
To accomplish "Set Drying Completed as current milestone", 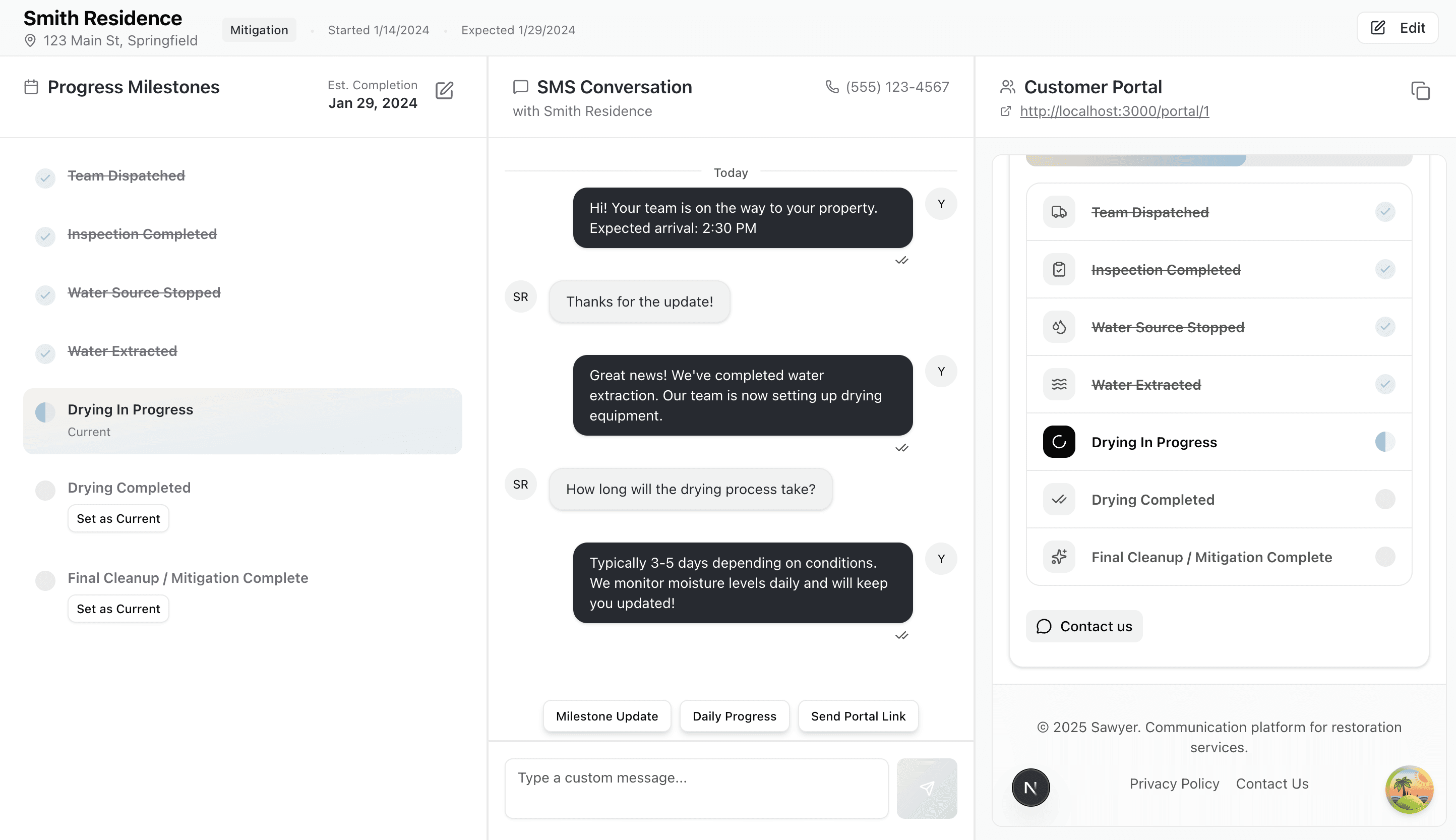I will click(118, 518).
